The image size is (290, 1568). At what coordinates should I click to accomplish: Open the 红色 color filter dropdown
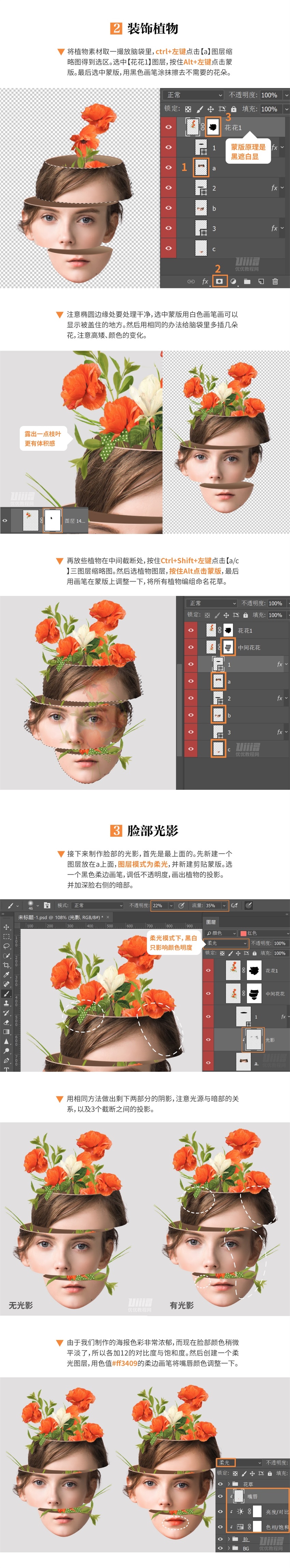[264, 933]
